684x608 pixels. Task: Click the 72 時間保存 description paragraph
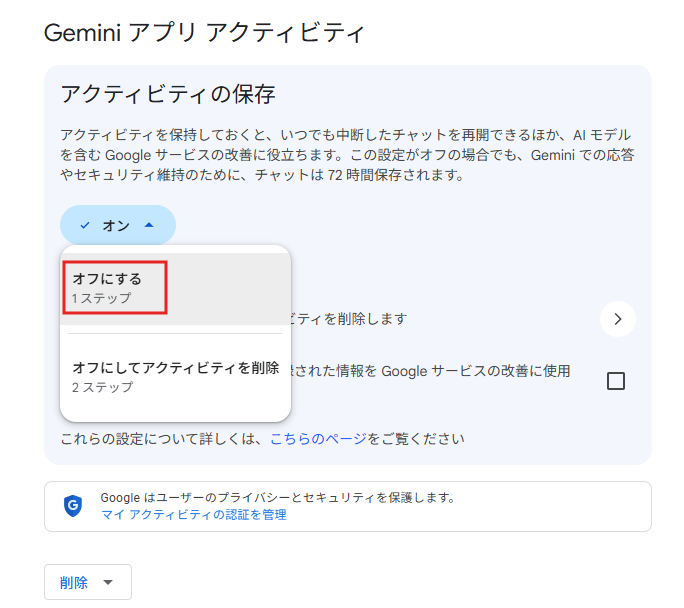point(345,155)
